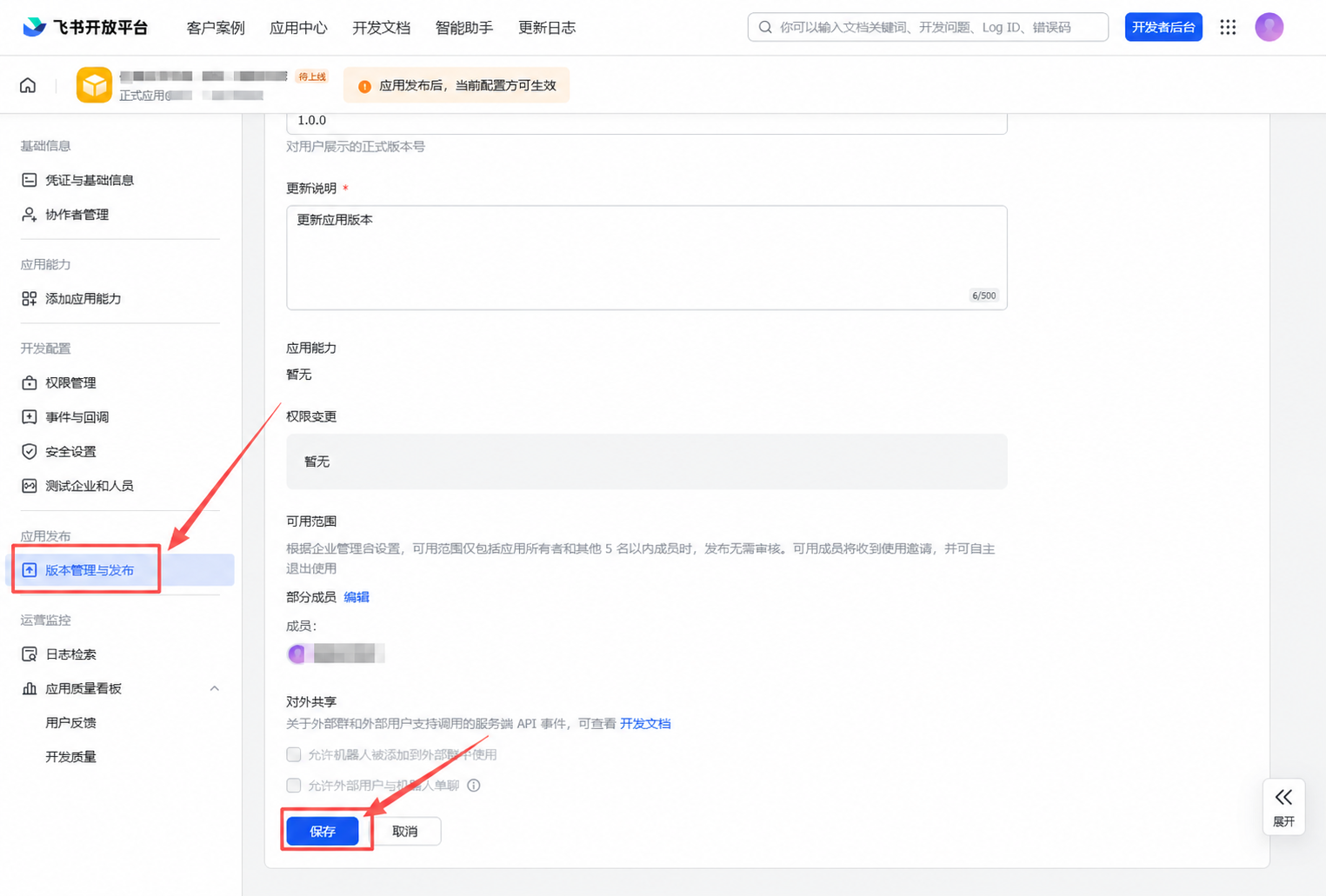
Task: Click the 日志检索 icon
Action: [x=29, y=654]
